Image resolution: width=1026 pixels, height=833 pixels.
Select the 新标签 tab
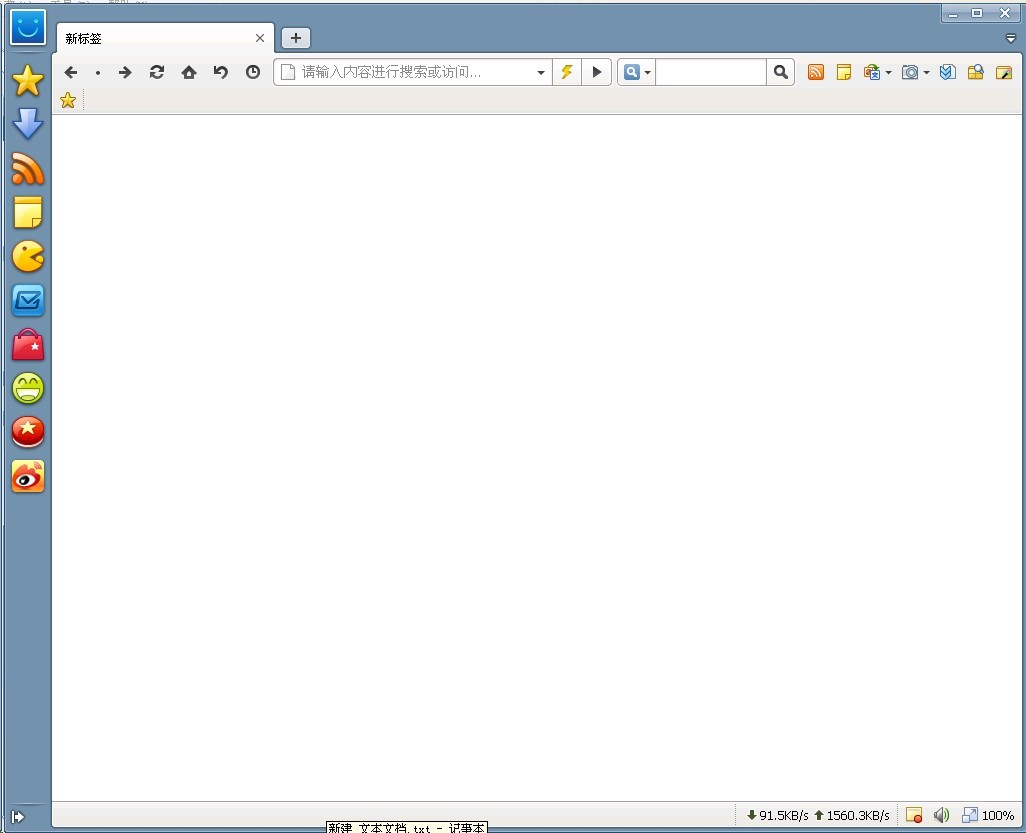150,39
